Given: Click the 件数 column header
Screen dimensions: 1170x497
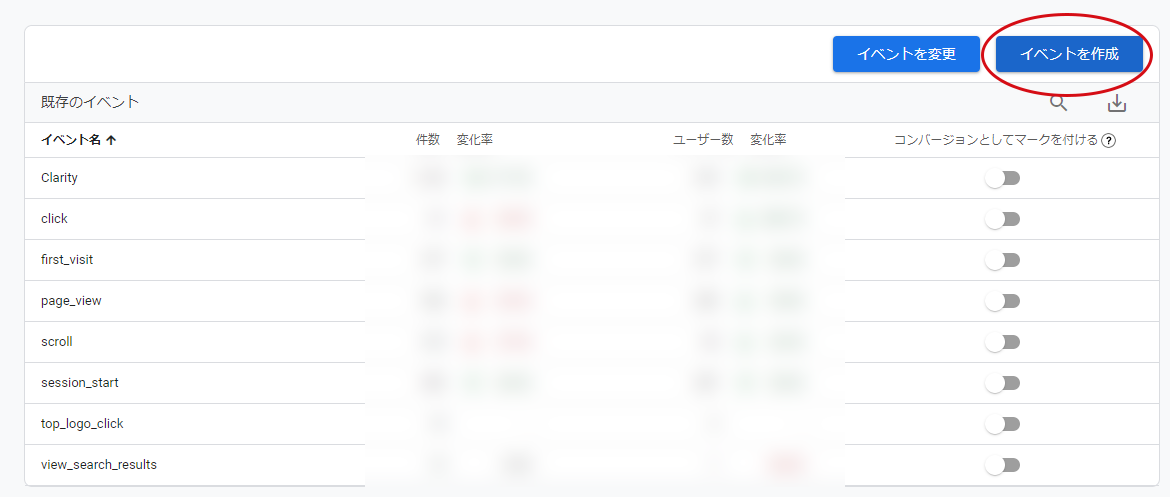Looking at the screenshot, I should coord(427,140).
